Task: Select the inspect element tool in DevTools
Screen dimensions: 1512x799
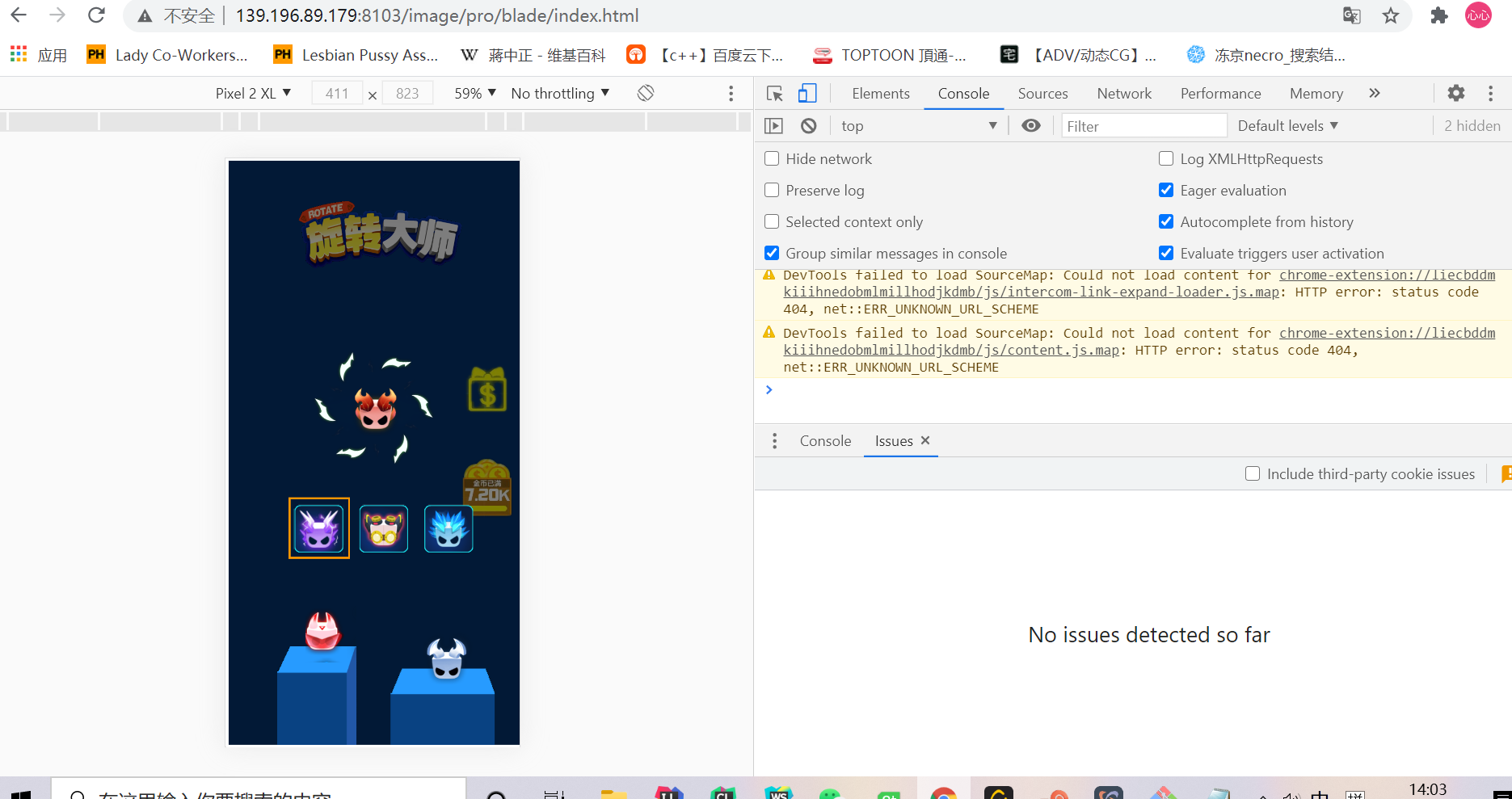Action: 773,93
